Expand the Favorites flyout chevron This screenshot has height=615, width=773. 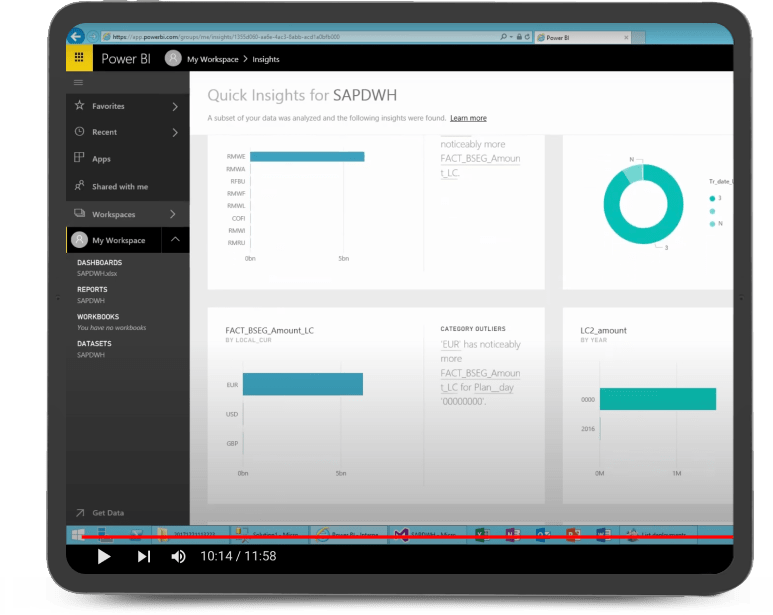click(x=175, y=106)
